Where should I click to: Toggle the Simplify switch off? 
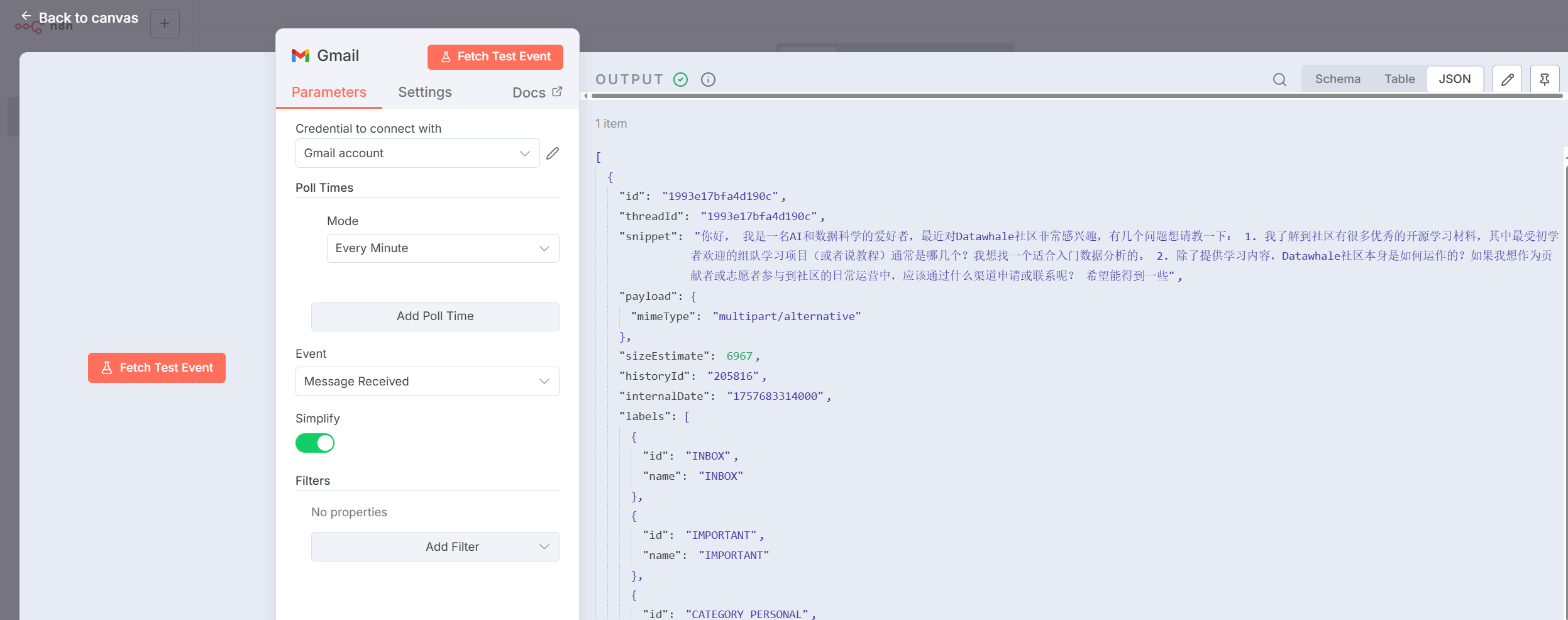pos(315,443)
